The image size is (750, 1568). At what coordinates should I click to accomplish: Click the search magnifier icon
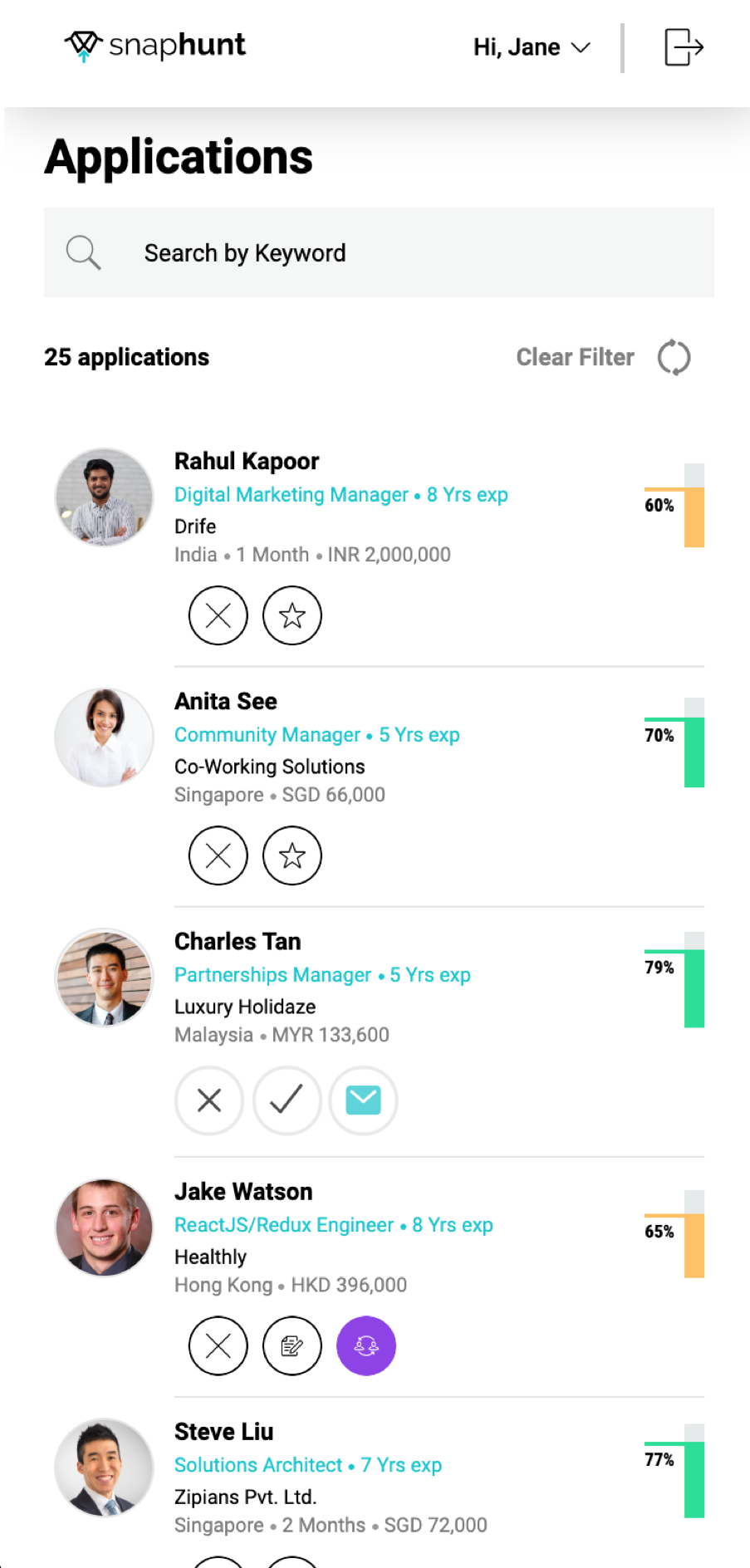click(83, 252)
